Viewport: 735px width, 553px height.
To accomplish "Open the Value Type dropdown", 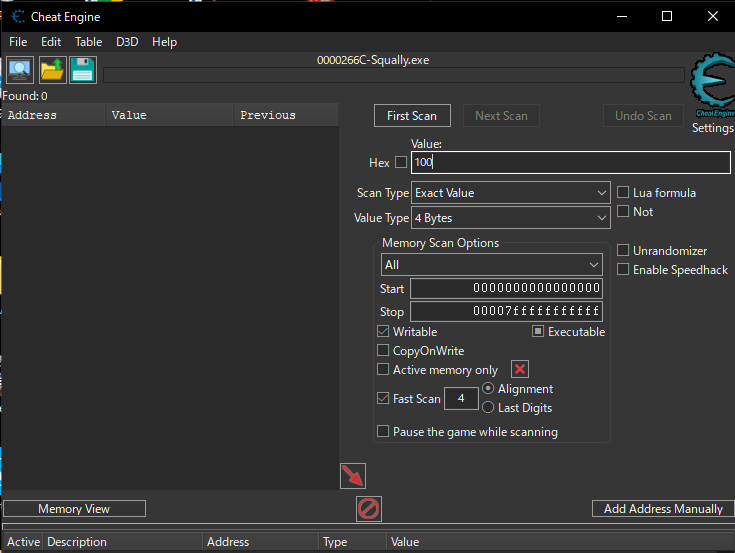I will [x=510, y=218].
